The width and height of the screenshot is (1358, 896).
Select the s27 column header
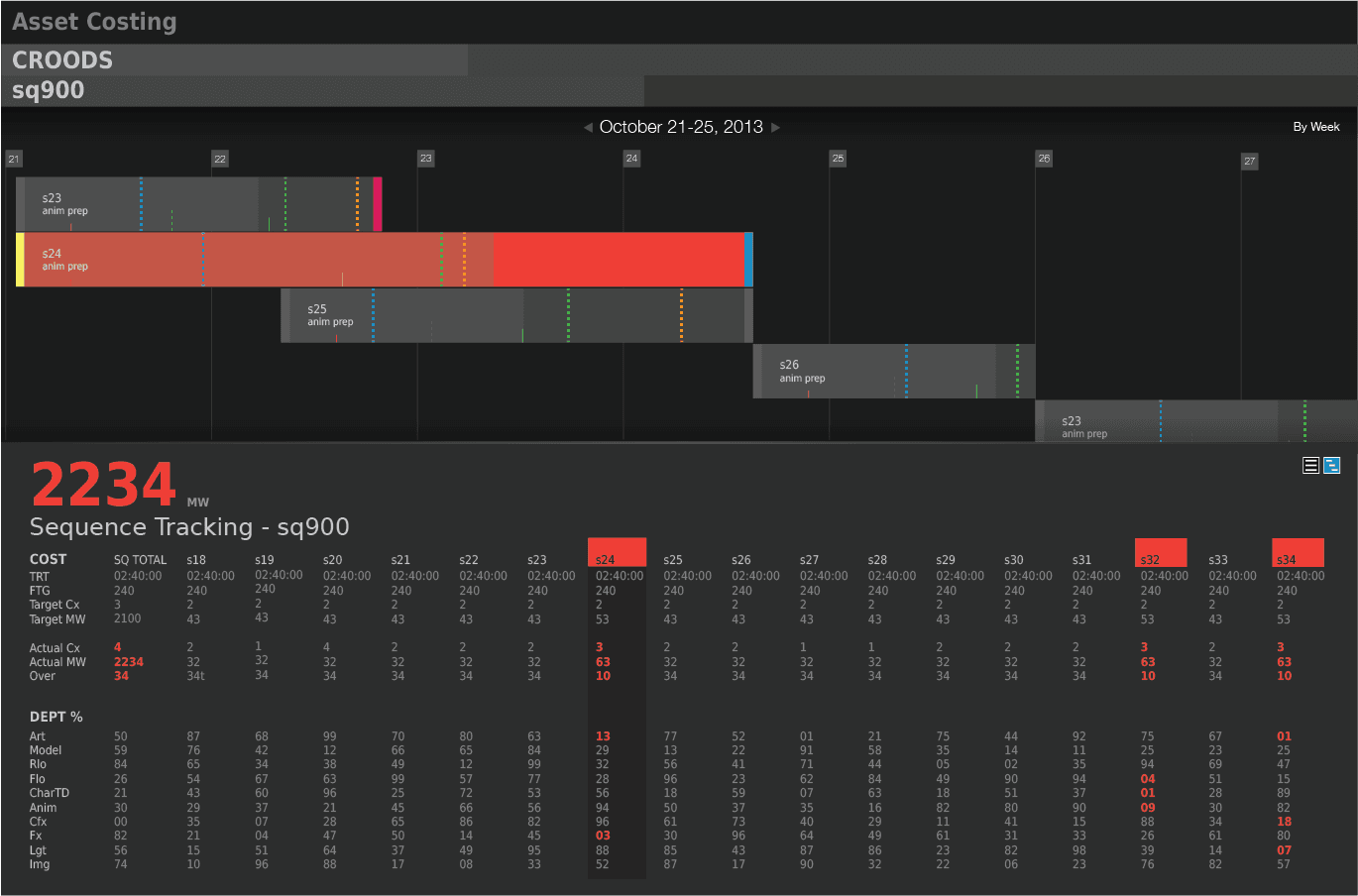click(810, 560)
